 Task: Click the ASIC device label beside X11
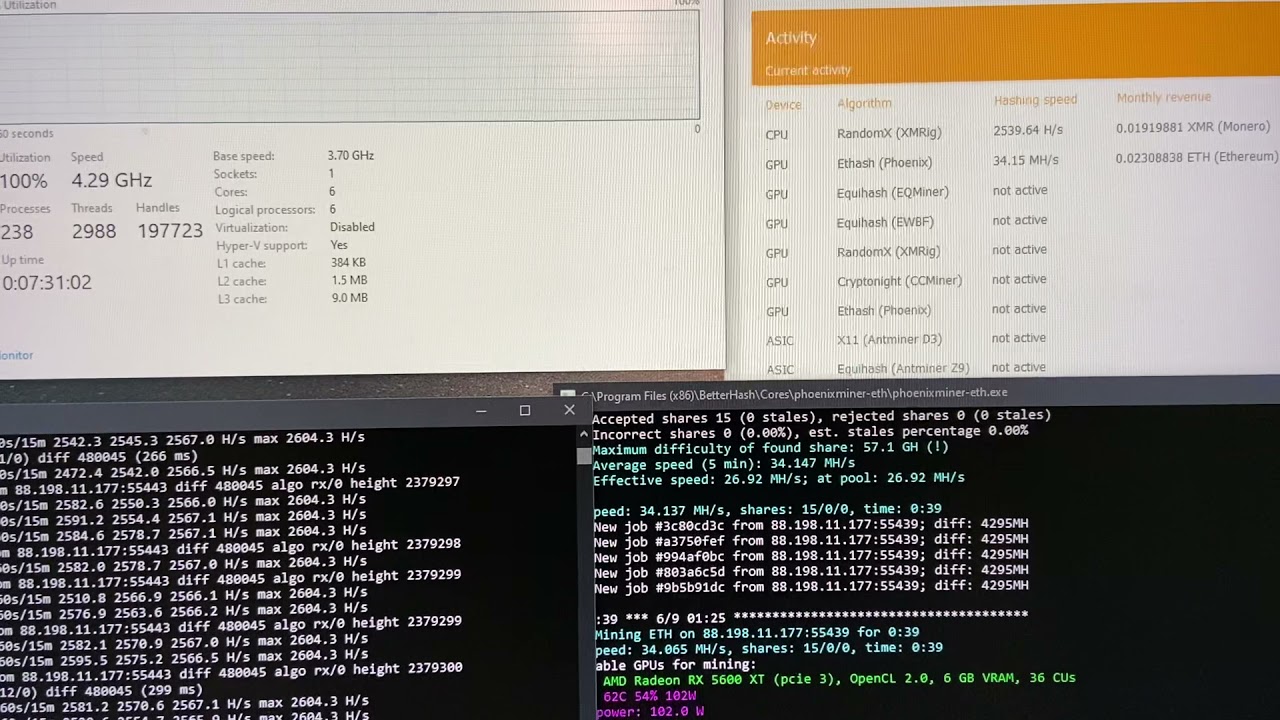(780, 341)
